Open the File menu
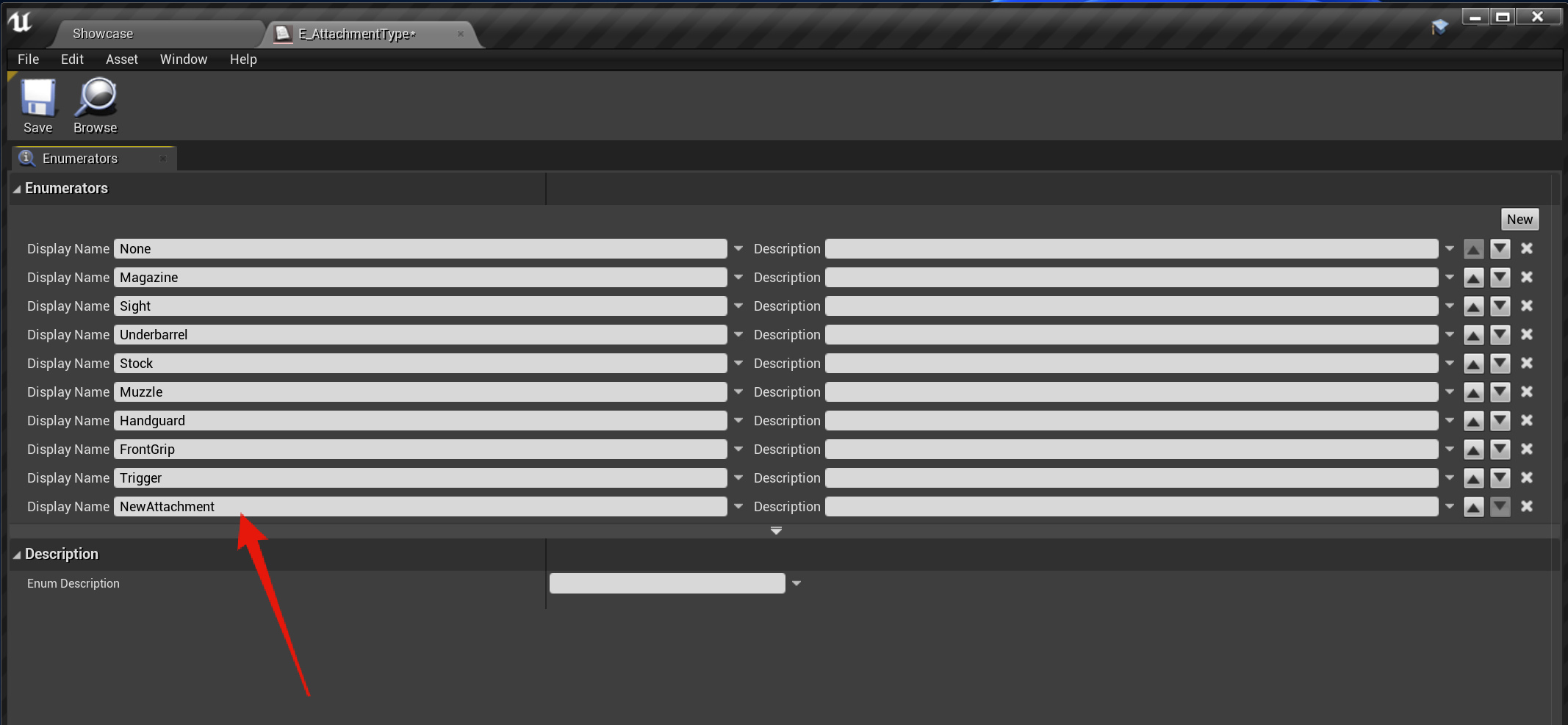1568x725 pixels. [28, 59]
